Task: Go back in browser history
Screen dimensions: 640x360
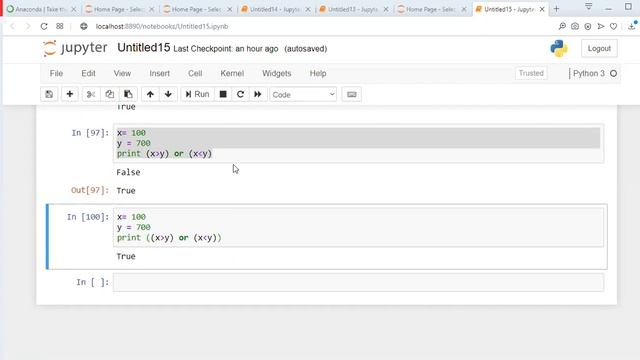Action: (12, 27)
